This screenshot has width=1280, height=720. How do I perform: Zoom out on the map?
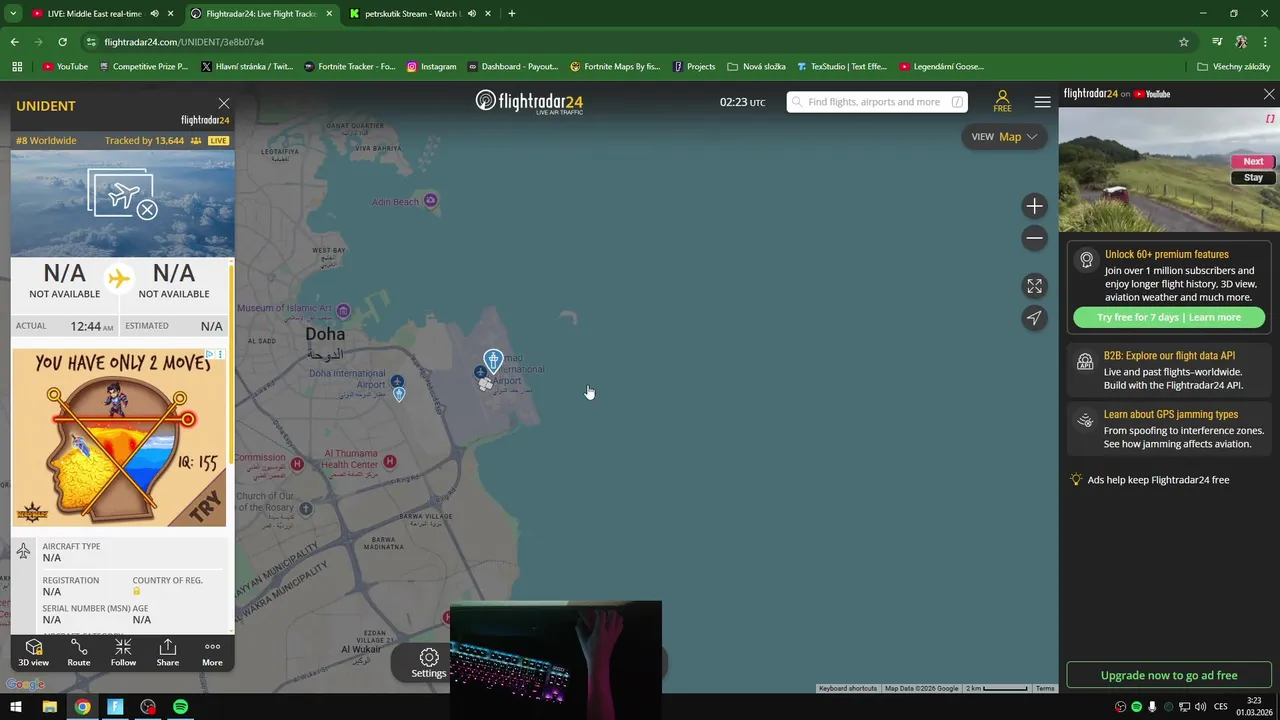click(1034, 238)
